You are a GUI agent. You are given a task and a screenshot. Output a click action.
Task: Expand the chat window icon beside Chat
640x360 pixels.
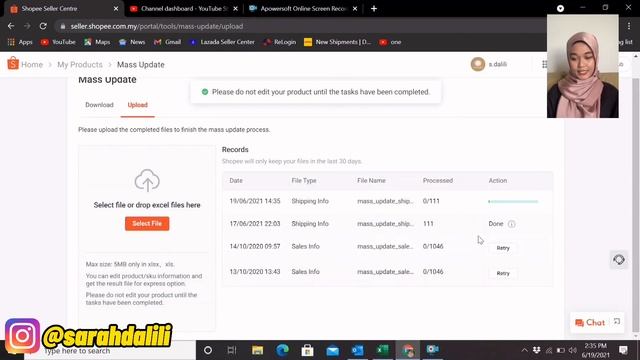pyautogui.click(x=617, y=322)
